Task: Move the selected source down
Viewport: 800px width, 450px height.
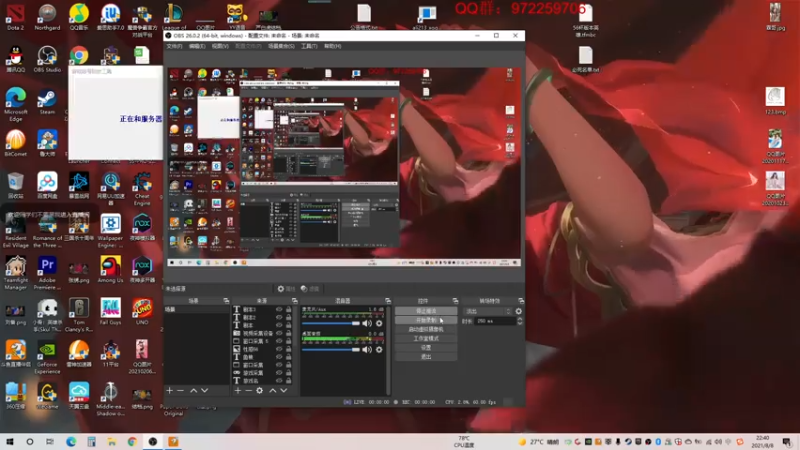Action: (x=284, y=390)
